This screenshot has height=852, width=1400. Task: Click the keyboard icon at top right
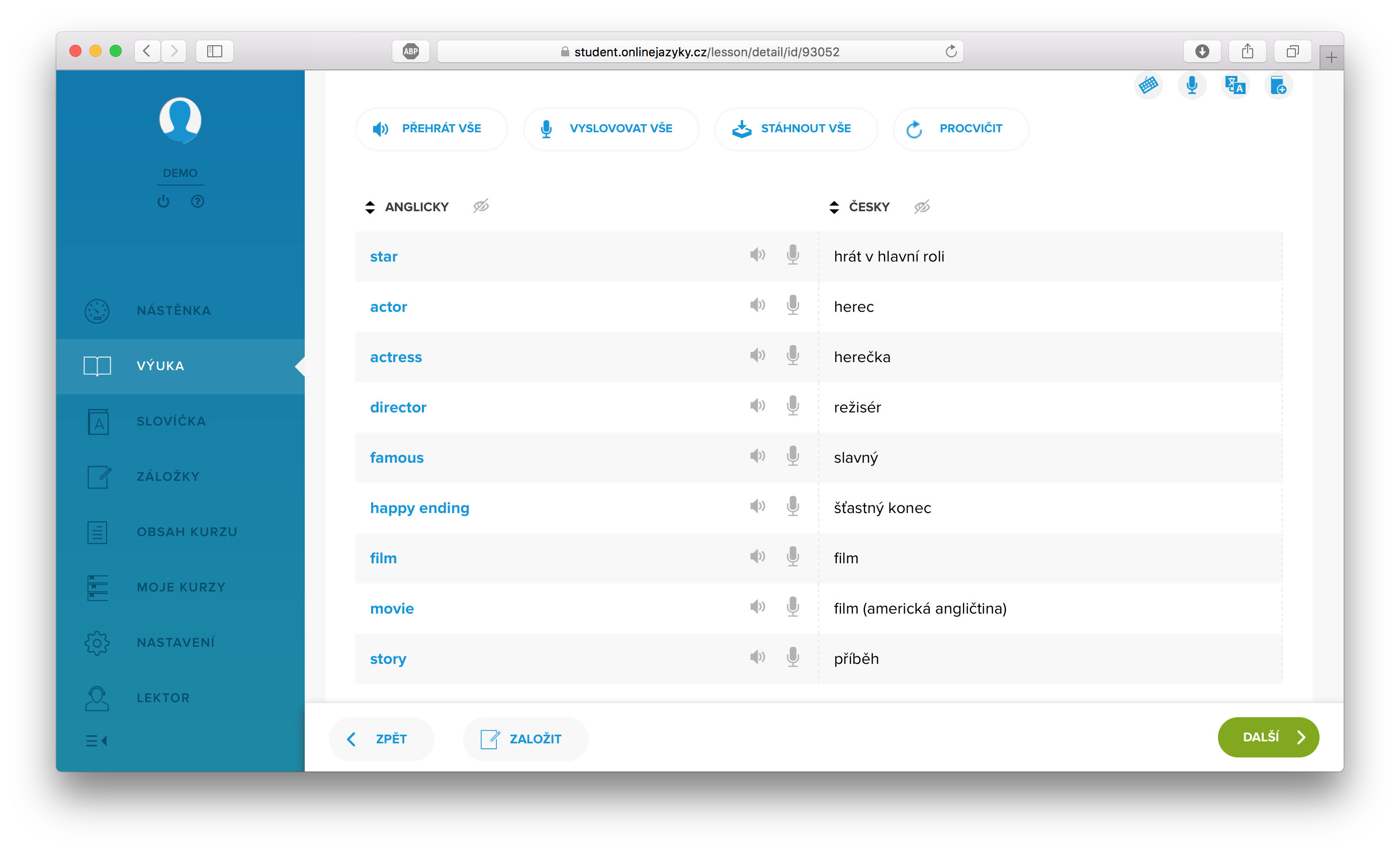click(x=1148, y=86)
